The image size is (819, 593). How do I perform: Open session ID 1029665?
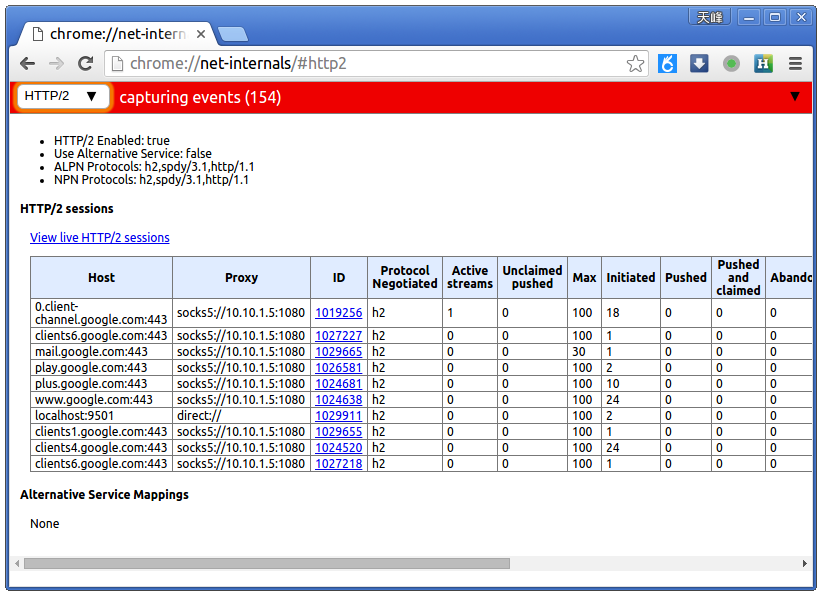pyautogui.click(x=338, y=352)
